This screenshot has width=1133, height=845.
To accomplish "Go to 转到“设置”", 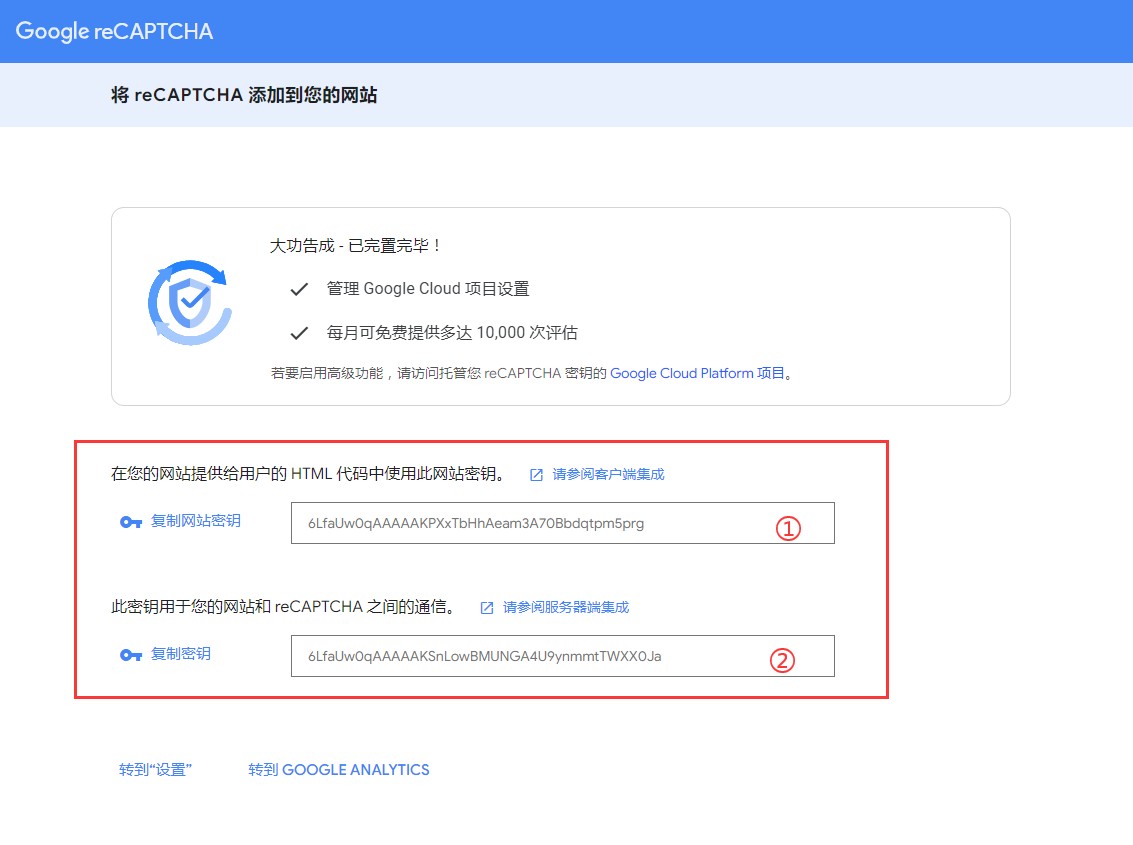I will (x=155, y=770).
